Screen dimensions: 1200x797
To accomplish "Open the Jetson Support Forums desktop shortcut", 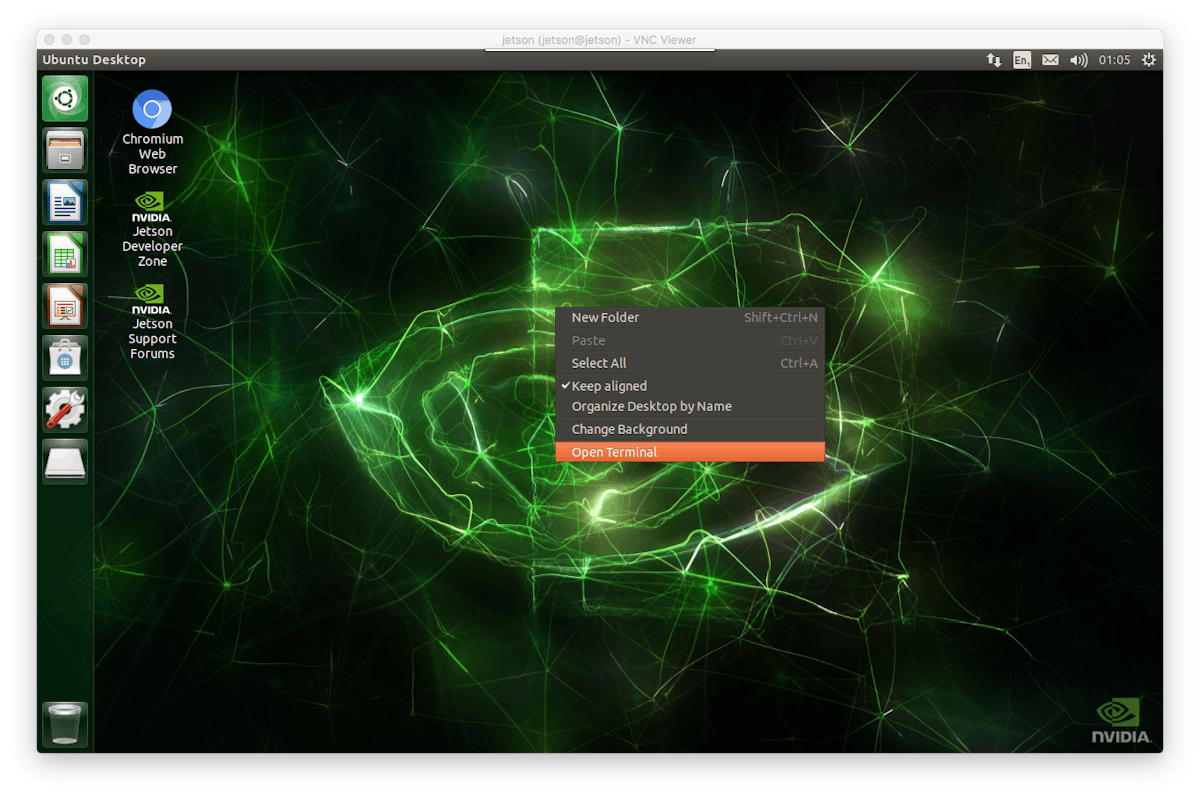I will [x=152, y=296].
